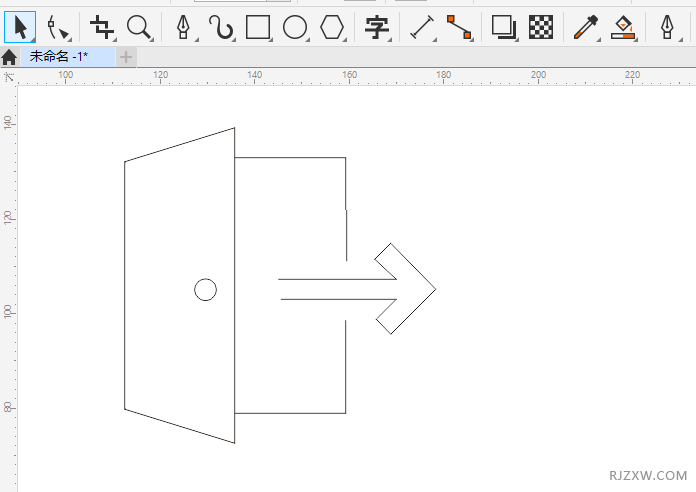Select the Interactive Fill bucket tool
Viewport: 696px width, 492px height.
click(x=623, y=27)
